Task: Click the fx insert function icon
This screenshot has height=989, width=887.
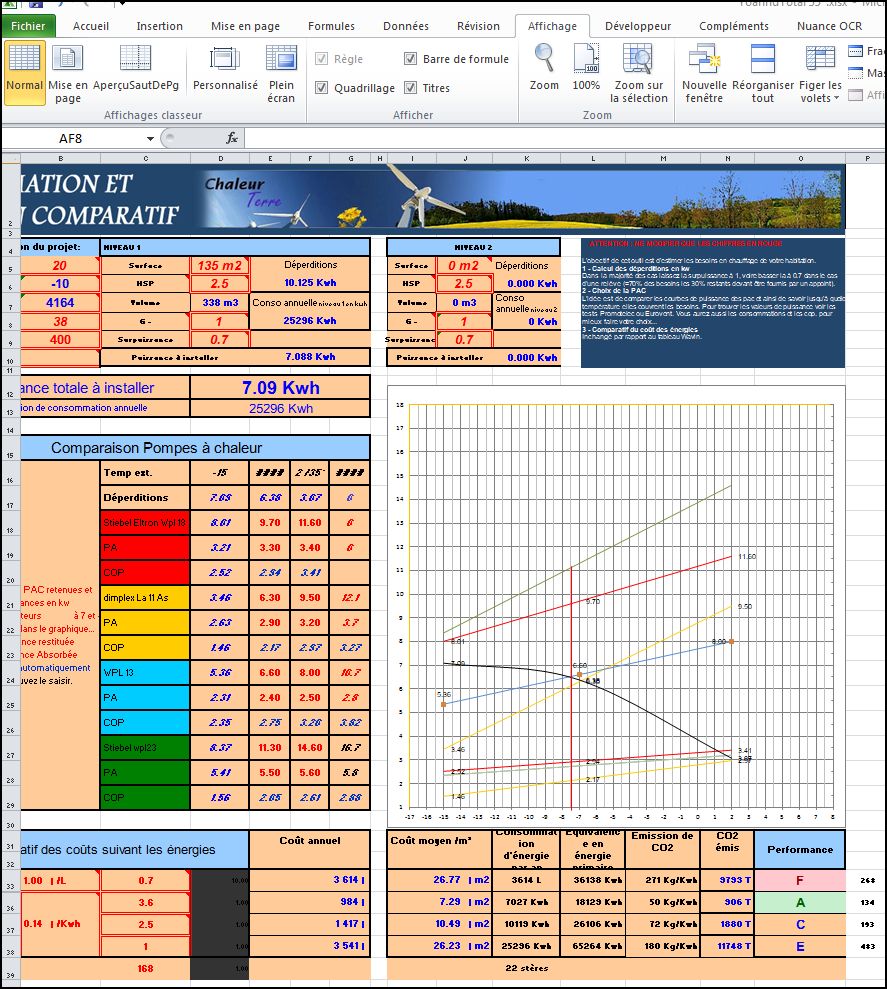Action: tap(232, 138)
